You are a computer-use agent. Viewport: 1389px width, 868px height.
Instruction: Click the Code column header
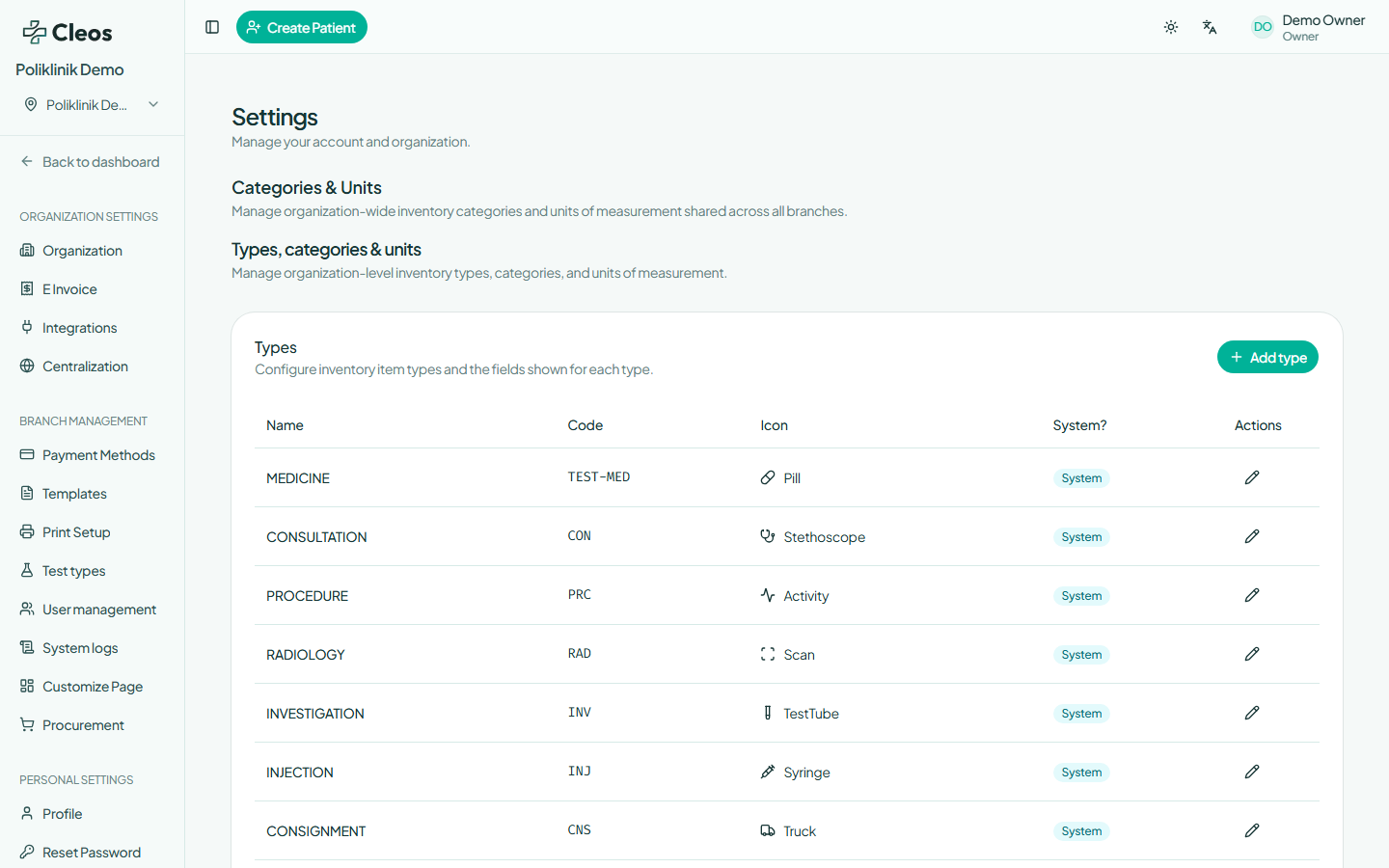click(586, 425)
